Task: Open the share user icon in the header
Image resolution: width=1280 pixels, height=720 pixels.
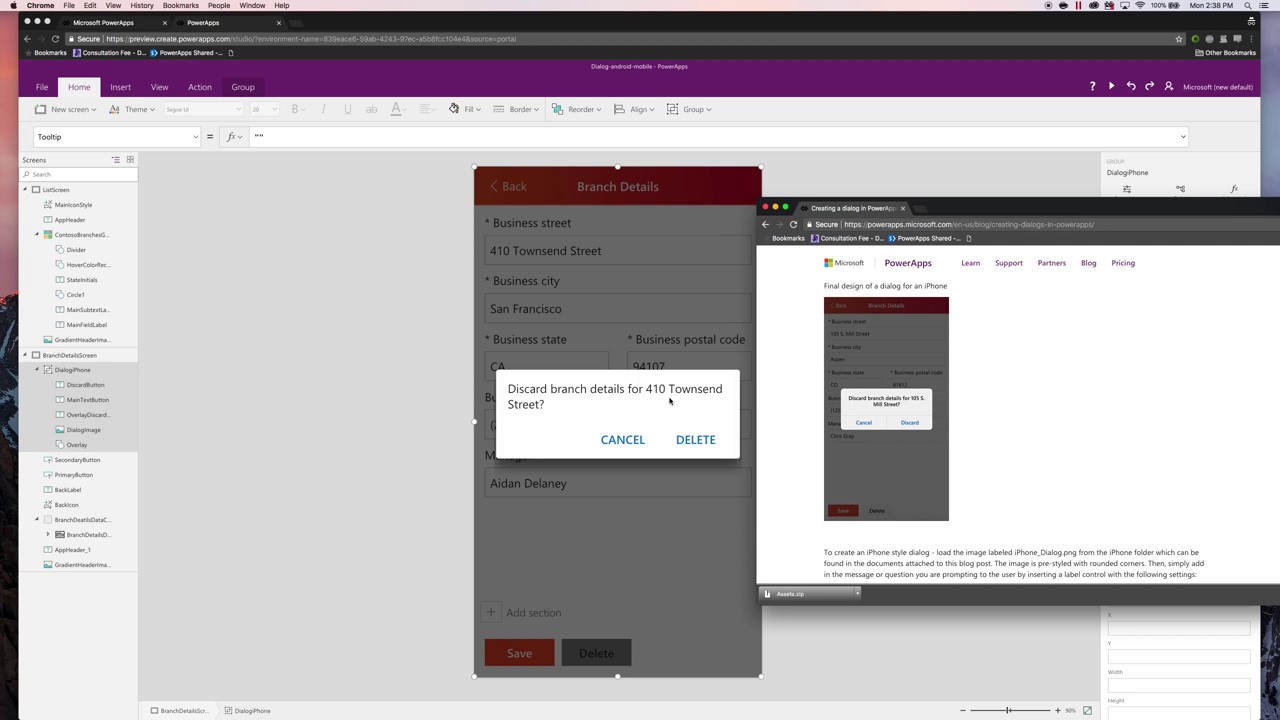Action: (x=1168, y=87)
